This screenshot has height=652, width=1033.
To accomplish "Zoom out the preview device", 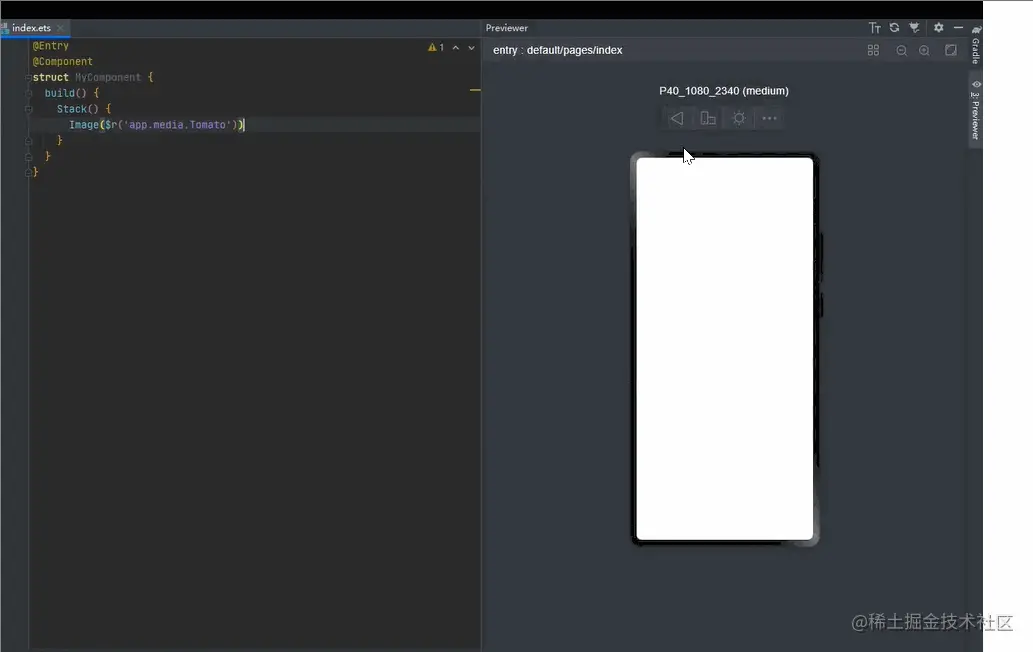I will 902,51.
